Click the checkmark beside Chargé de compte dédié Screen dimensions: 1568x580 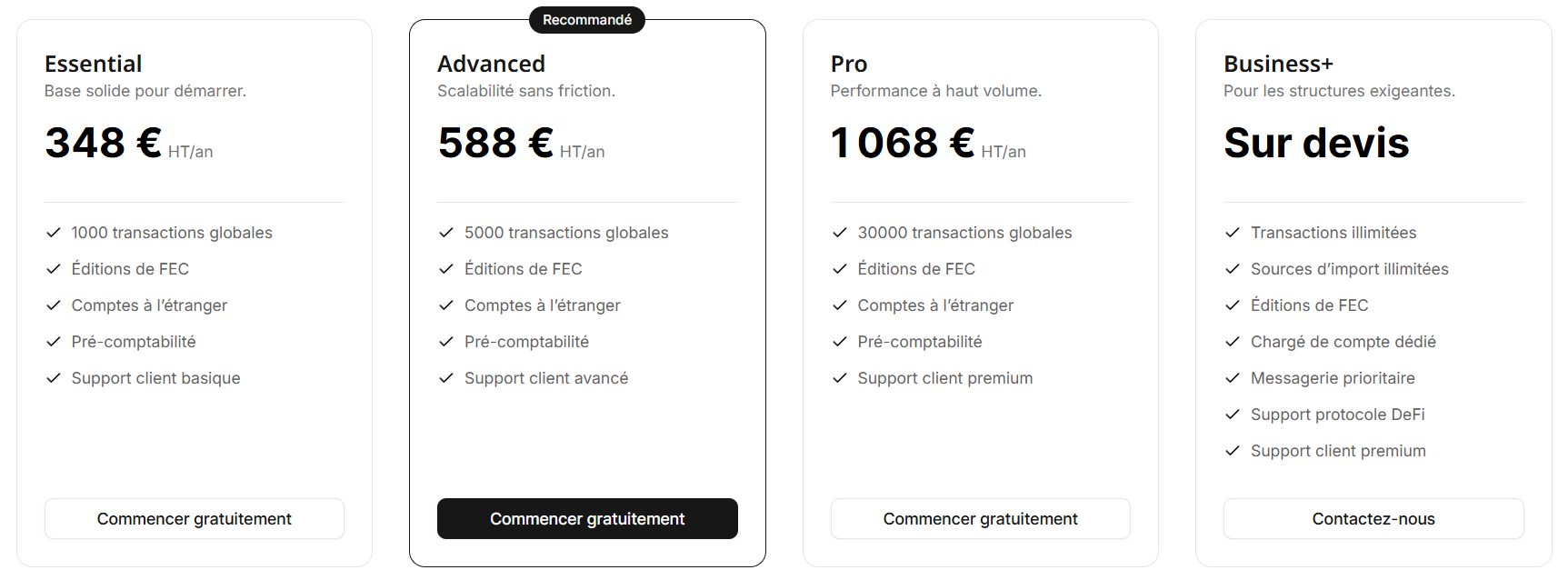coord(1233,342)
